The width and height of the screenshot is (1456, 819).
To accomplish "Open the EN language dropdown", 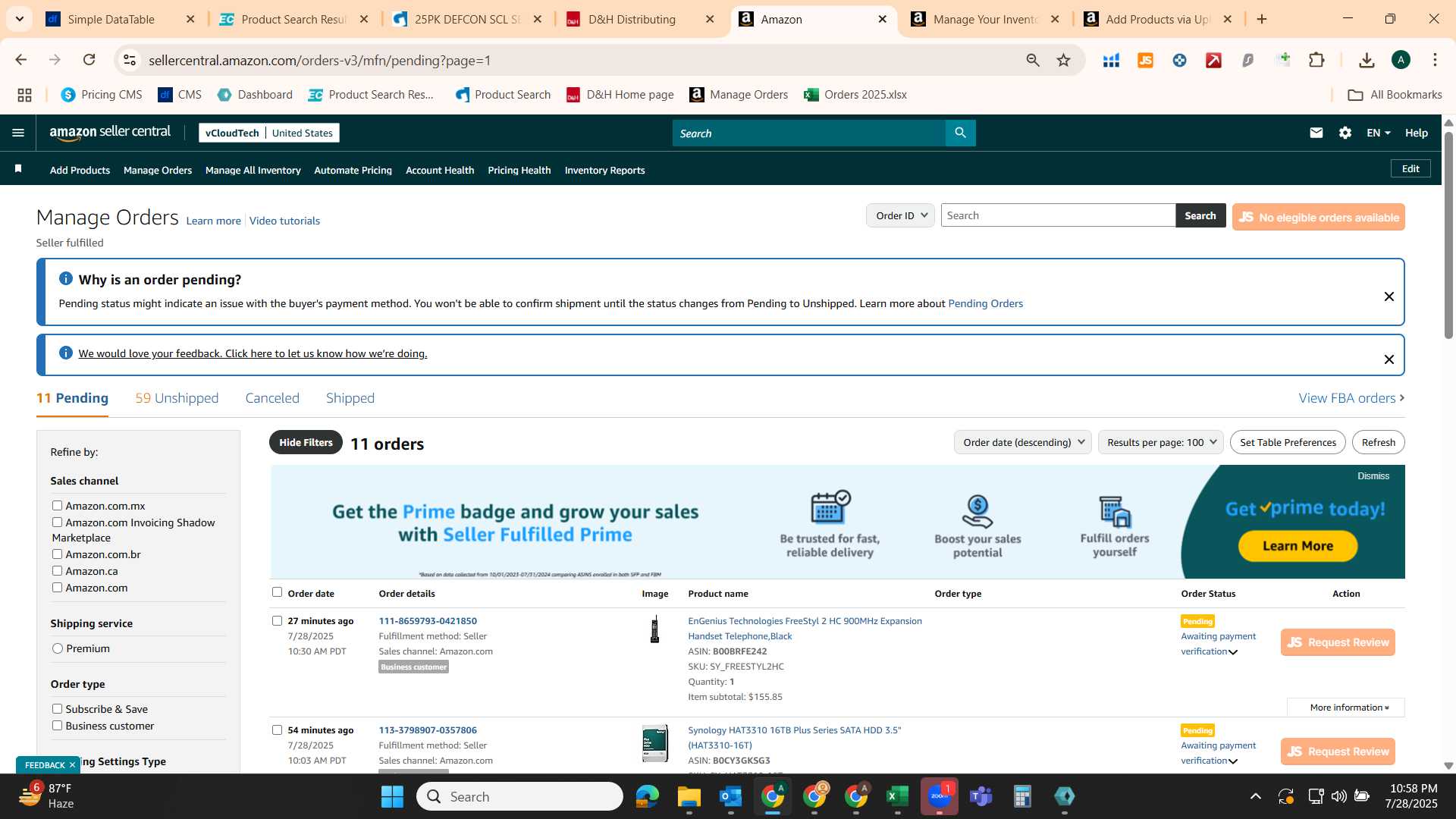I will 1378,133.
